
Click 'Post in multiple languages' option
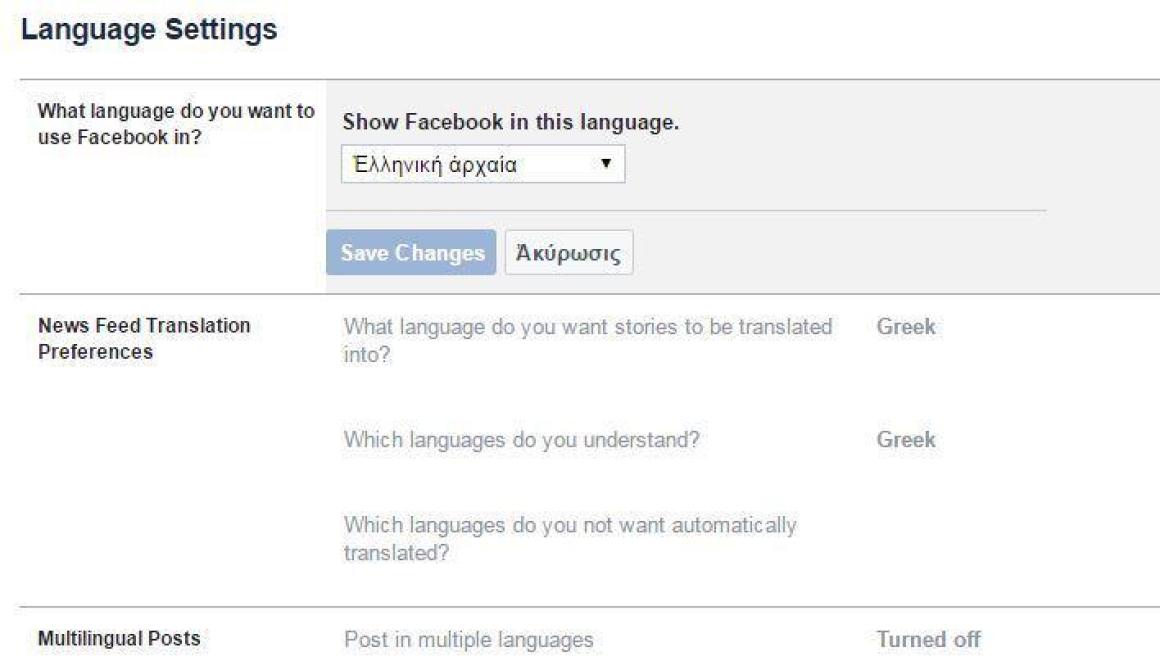pos(469,640)
